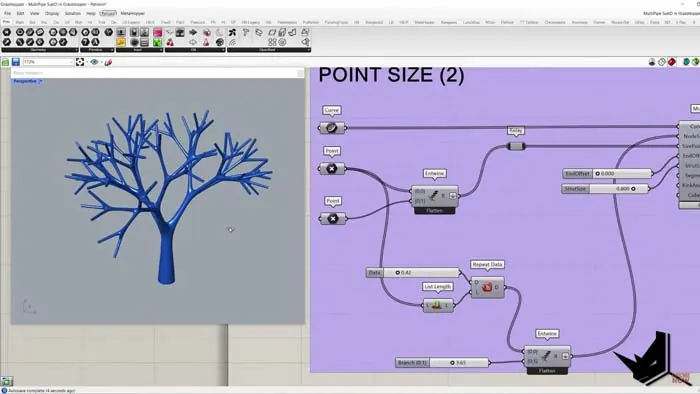
Task: Click the Repeat Data name tag
Action: click(487, 265)
